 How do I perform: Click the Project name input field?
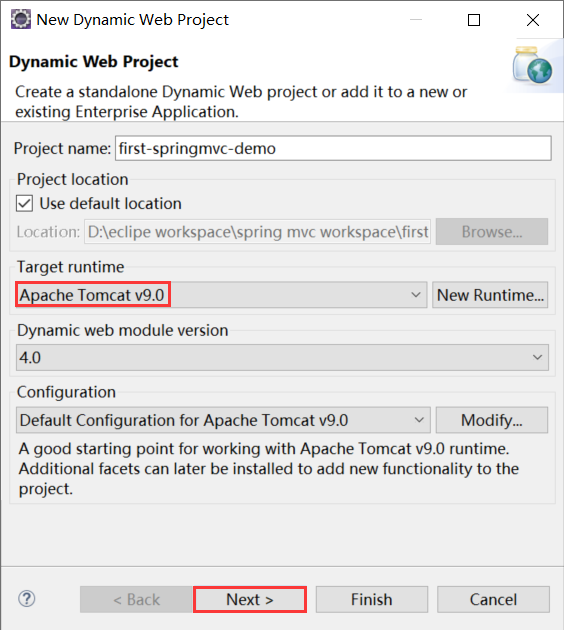[x=333, y=149]
